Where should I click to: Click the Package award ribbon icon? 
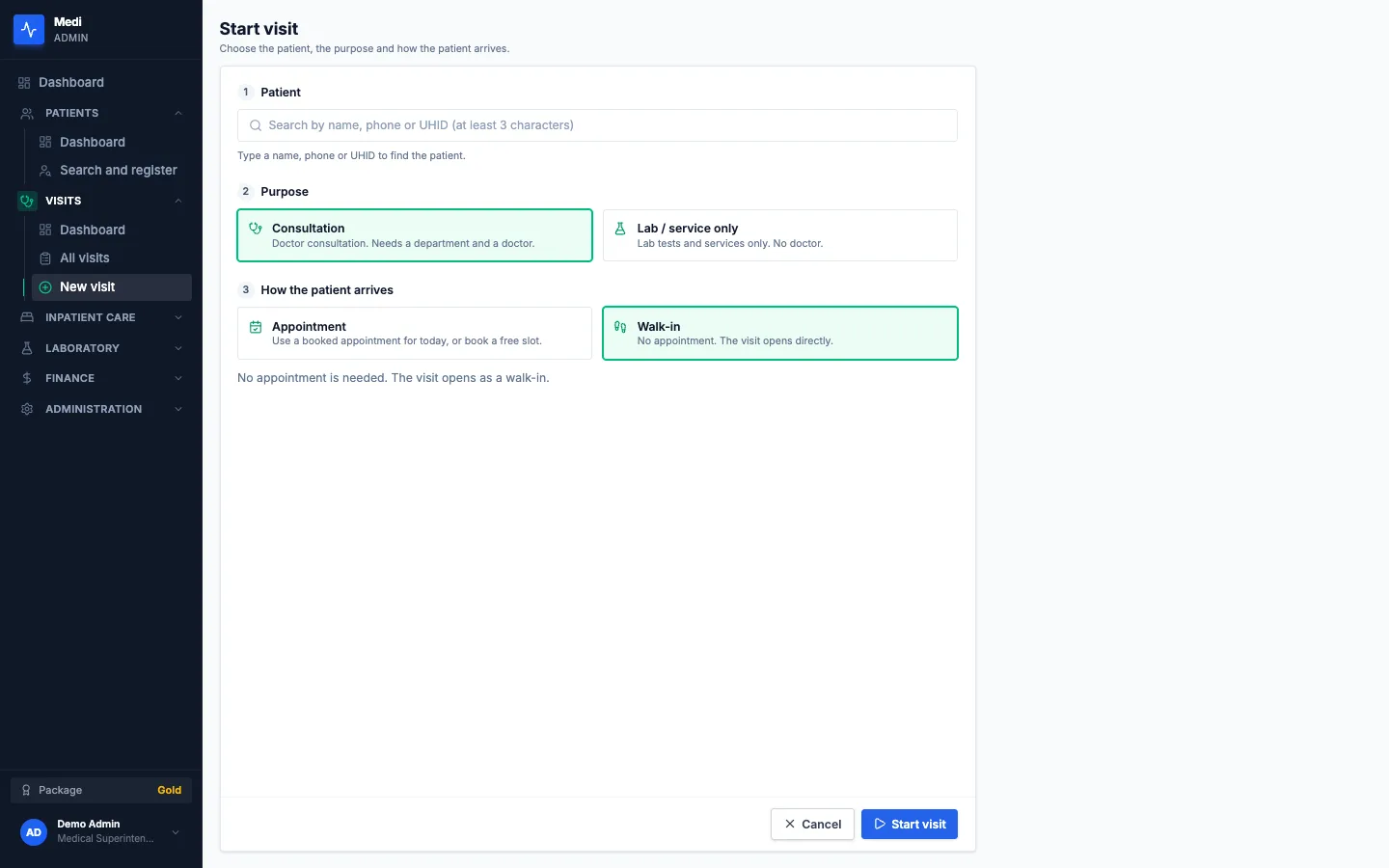(x=27, y=790)
